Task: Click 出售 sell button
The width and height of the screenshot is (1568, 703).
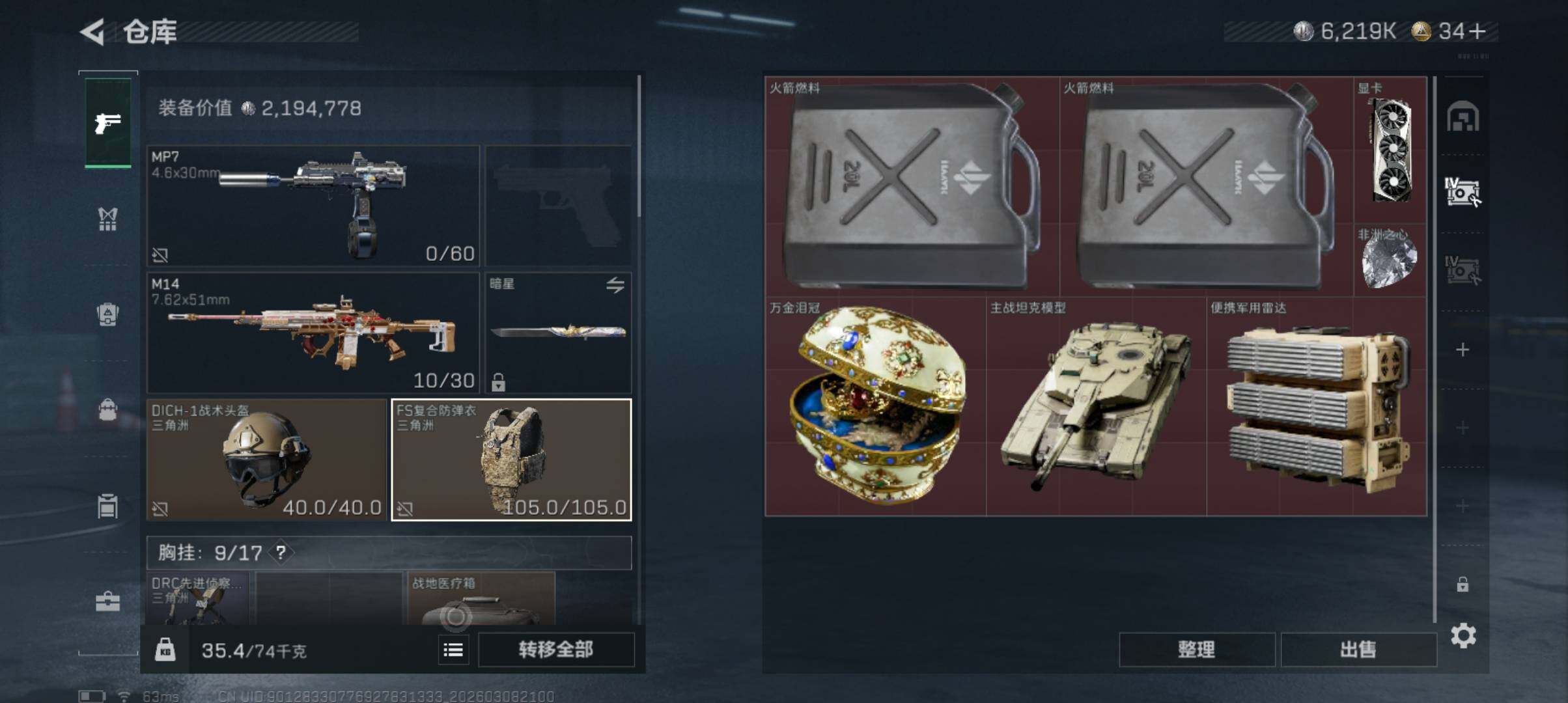Action: pyautogui.click(x=1358, y=649)
